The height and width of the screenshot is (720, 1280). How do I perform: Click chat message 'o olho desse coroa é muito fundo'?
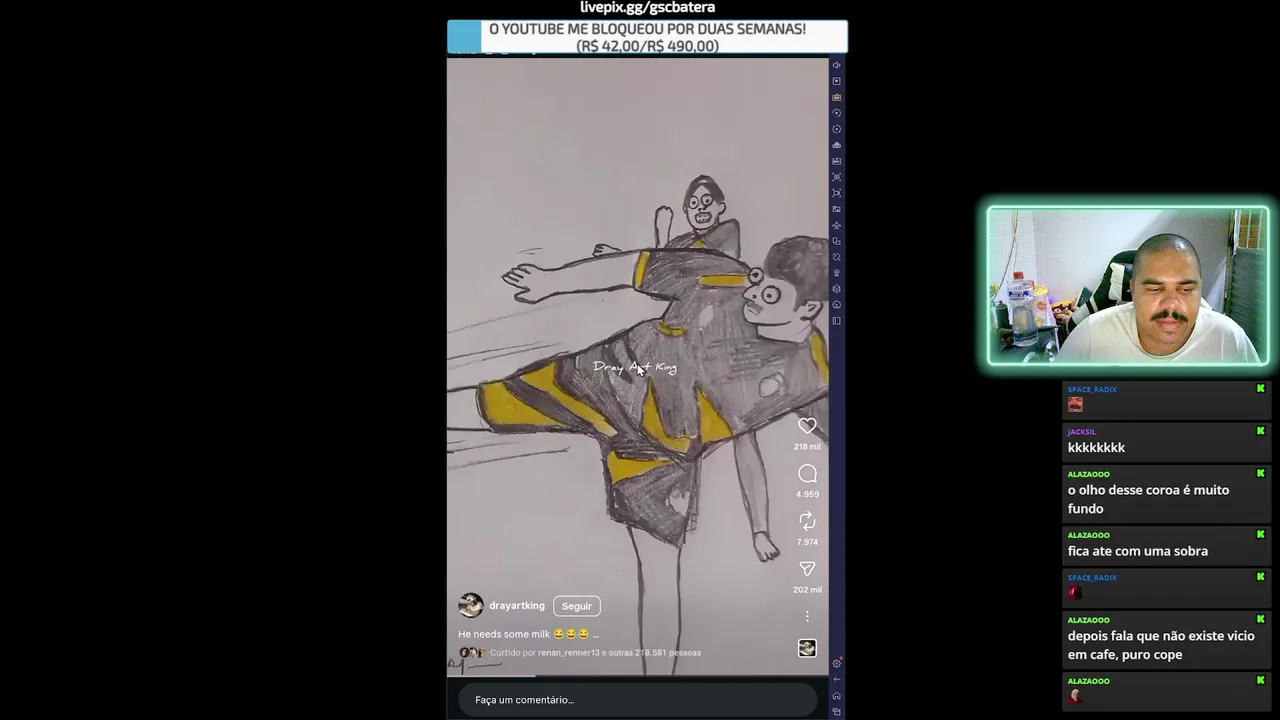(1148, 499)
